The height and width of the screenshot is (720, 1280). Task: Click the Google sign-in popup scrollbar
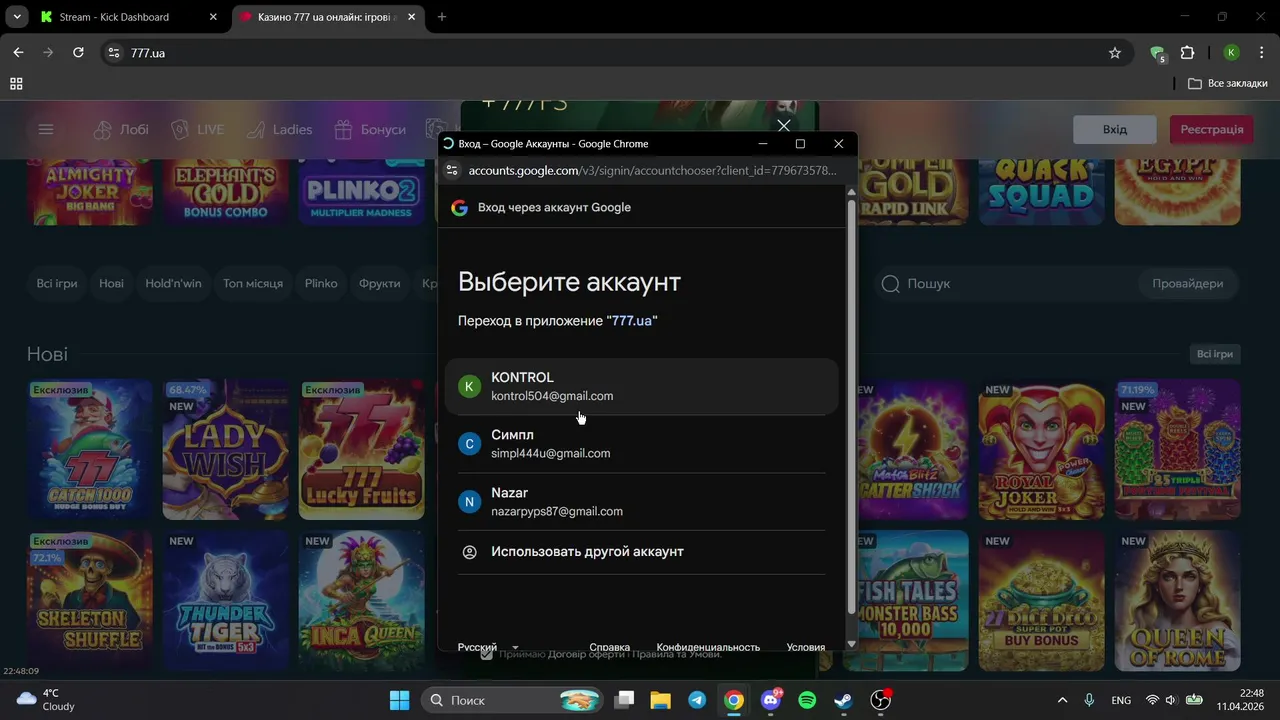[x=851, y=407]
